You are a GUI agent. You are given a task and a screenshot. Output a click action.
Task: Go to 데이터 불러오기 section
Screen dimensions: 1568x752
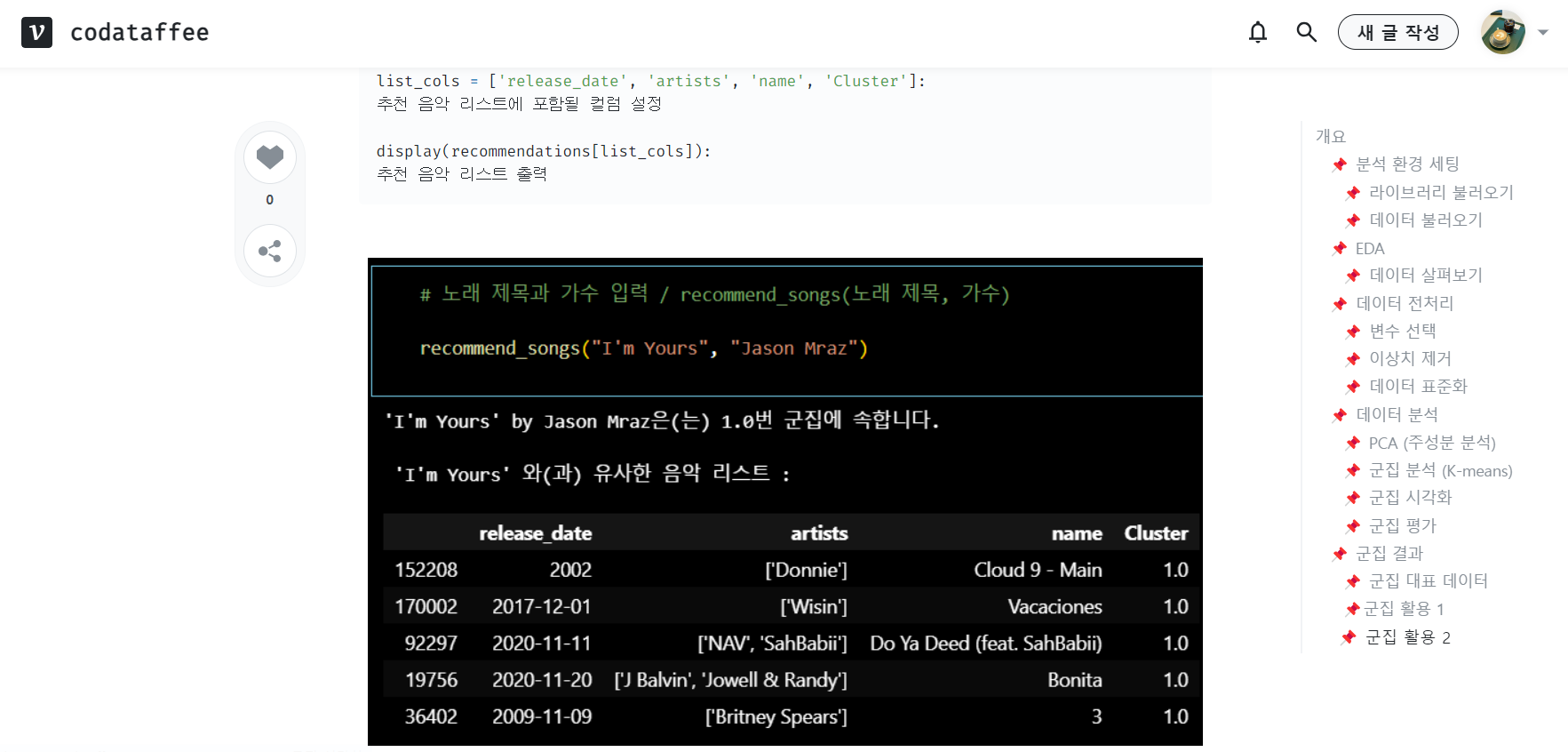point(1426,220)
